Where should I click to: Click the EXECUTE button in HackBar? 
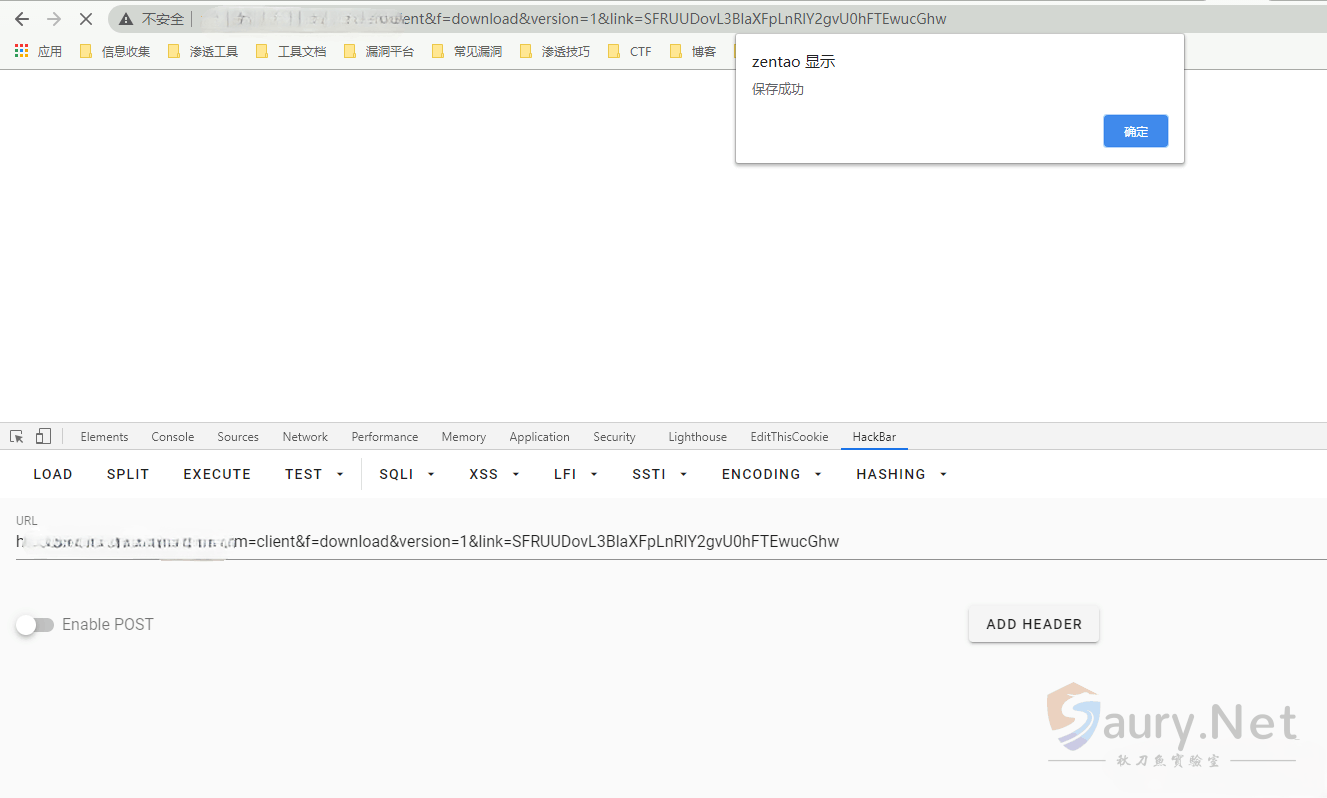coord(217,474)
